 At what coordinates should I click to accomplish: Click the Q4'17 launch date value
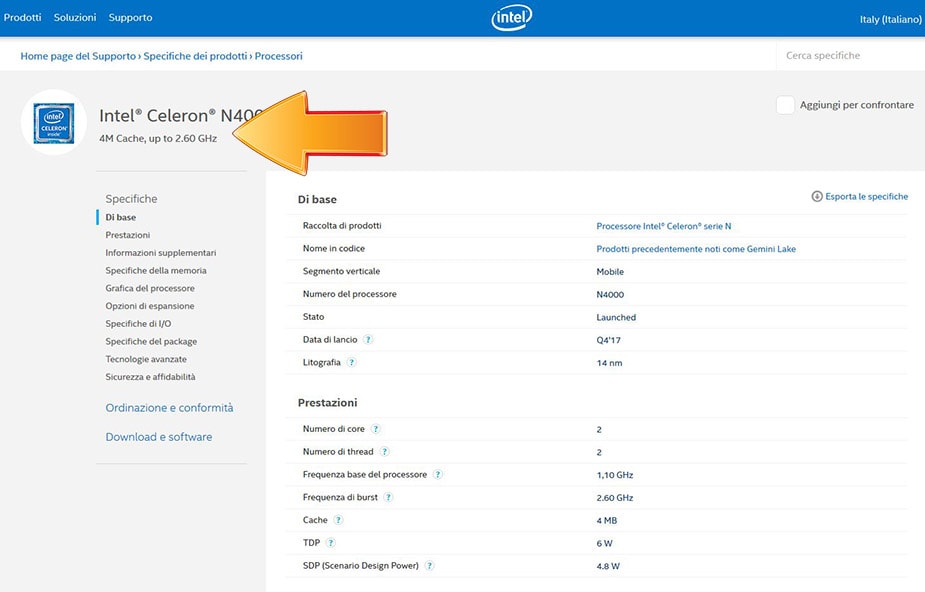click(608, 340)
